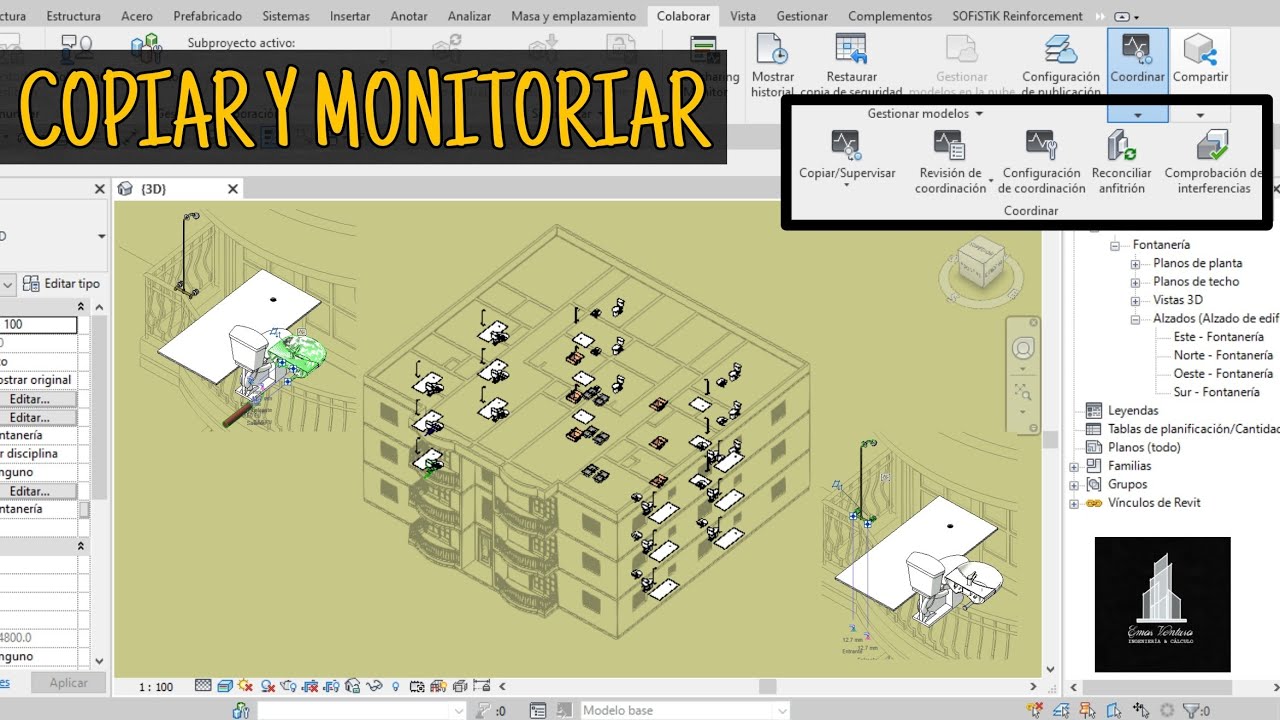Open Configuración de publicación tool
The height and width of the screenshot is (720, 1280).
1061,65
